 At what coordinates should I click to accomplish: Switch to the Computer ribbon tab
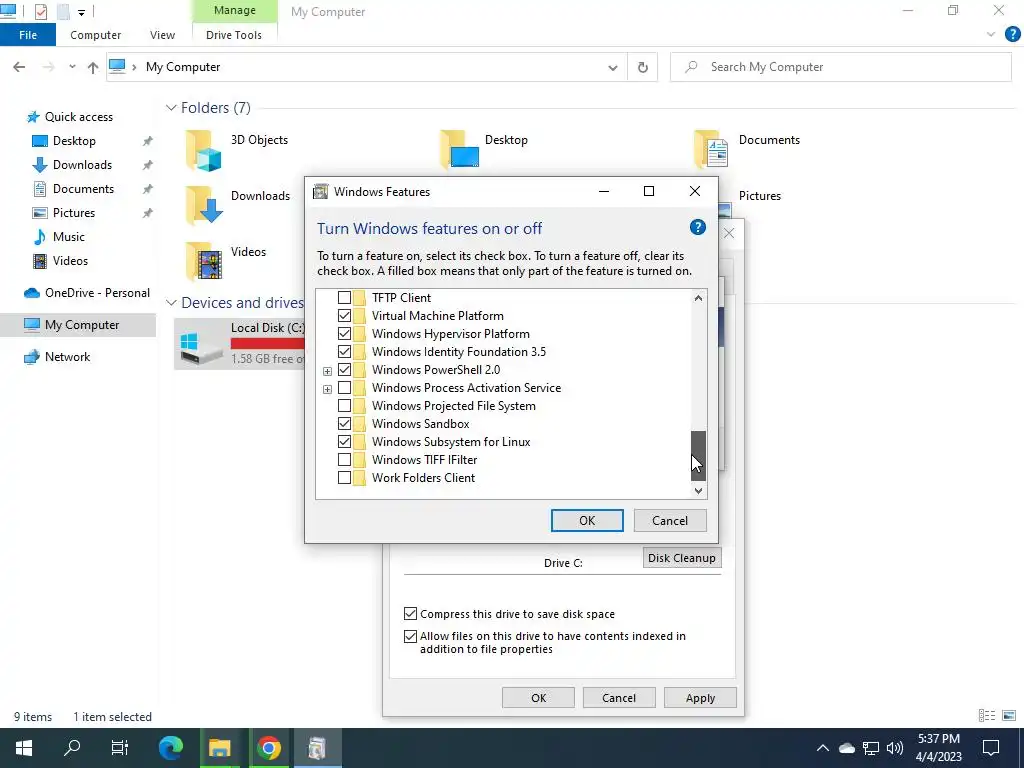pyautogui.click(x=95, y=35)
